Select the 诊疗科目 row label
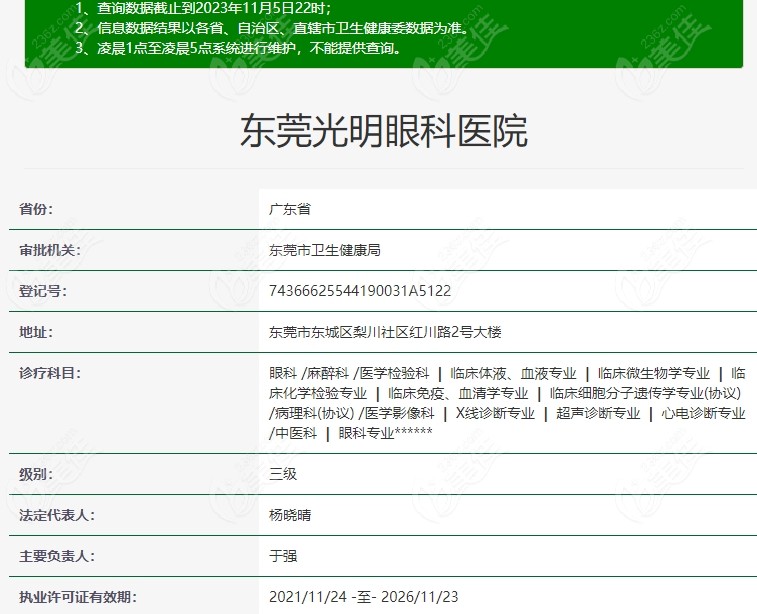This screenshot has height=614, width=757. click(x=50, y=373)
